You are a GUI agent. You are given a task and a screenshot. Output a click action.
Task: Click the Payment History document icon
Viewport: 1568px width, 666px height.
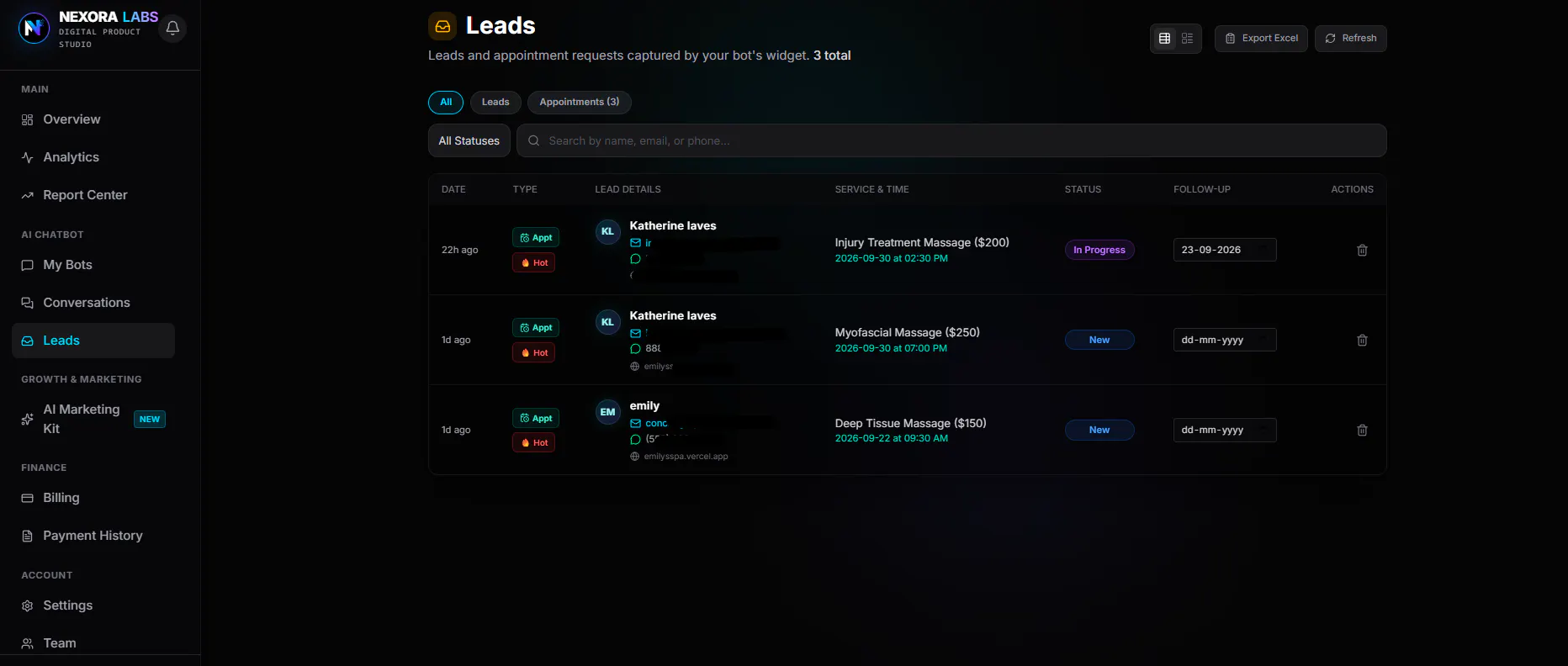click(x=27, y=536)
